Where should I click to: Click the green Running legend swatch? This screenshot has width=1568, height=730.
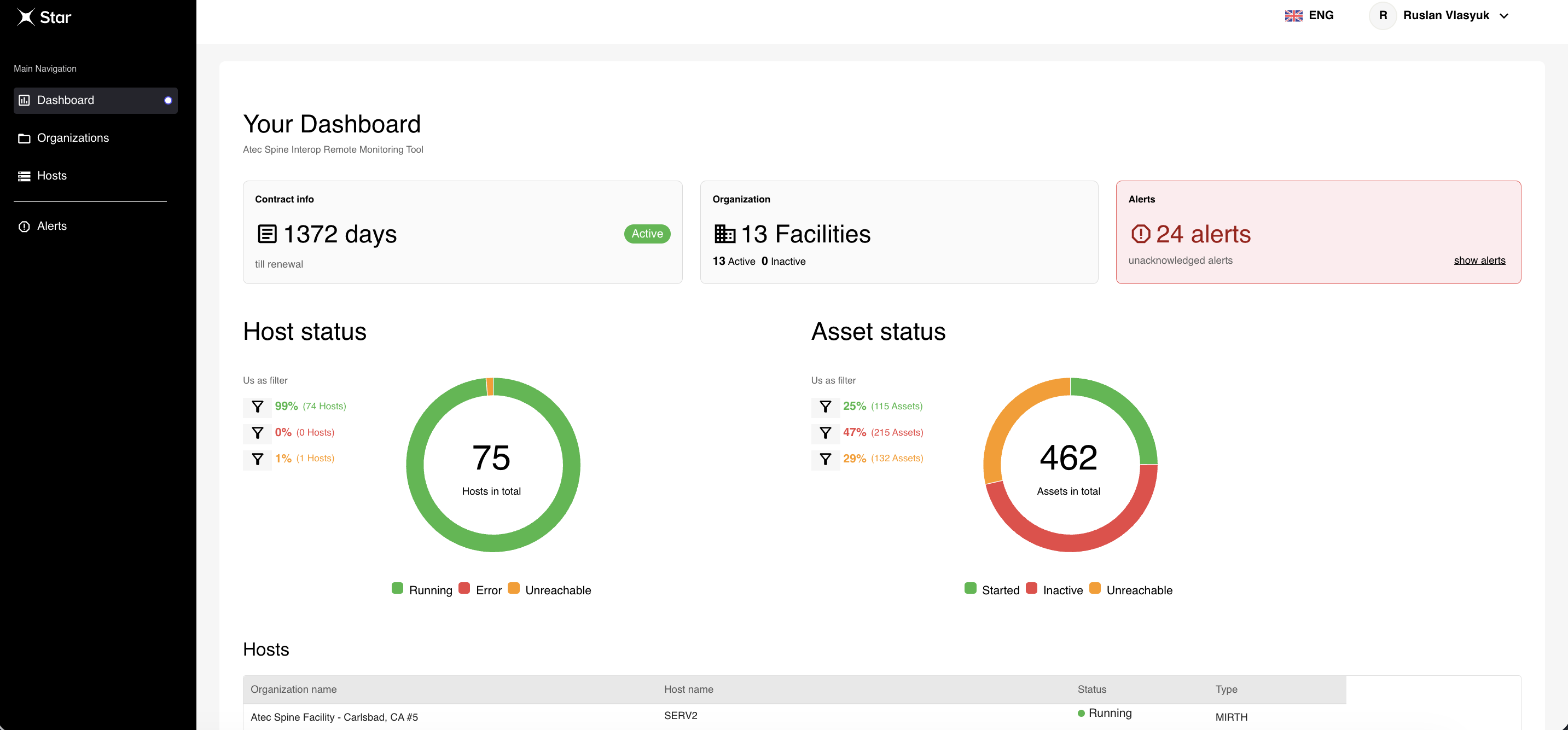[398, 588]
